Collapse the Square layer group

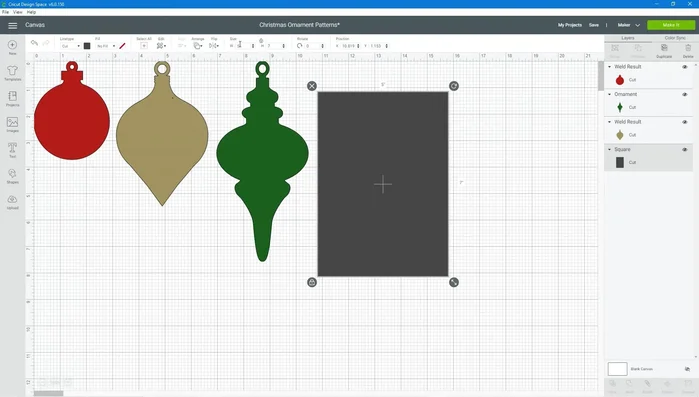coord(609,150)
